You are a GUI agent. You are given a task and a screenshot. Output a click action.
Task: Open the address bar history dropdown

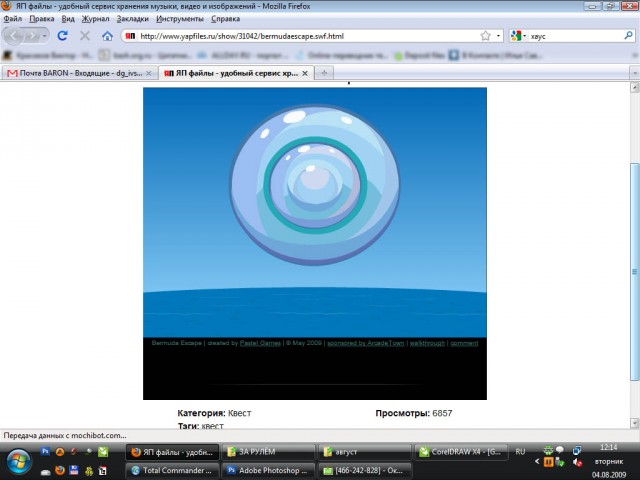coord(498,36)
